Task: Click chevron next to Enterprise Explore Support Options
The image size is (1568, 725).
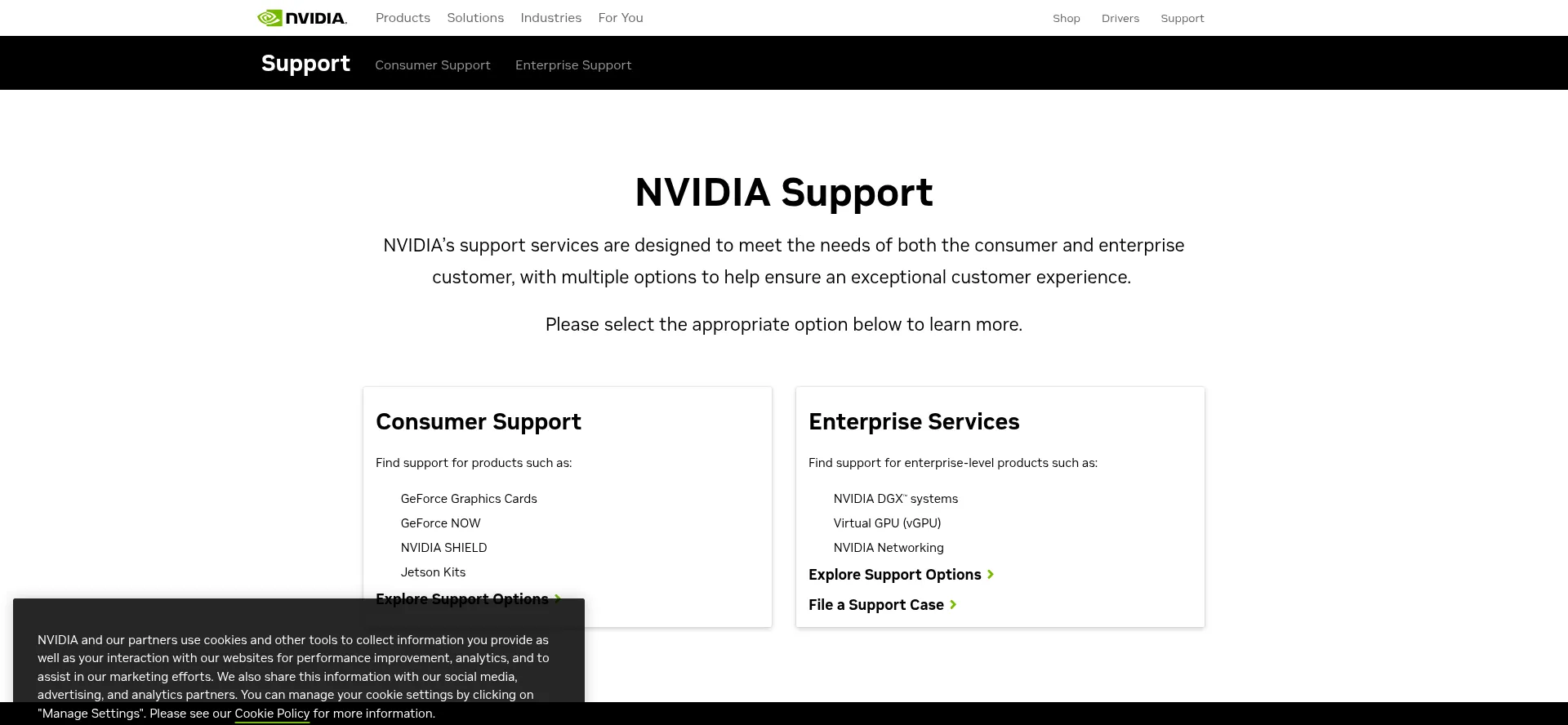Action: [991, 575]
